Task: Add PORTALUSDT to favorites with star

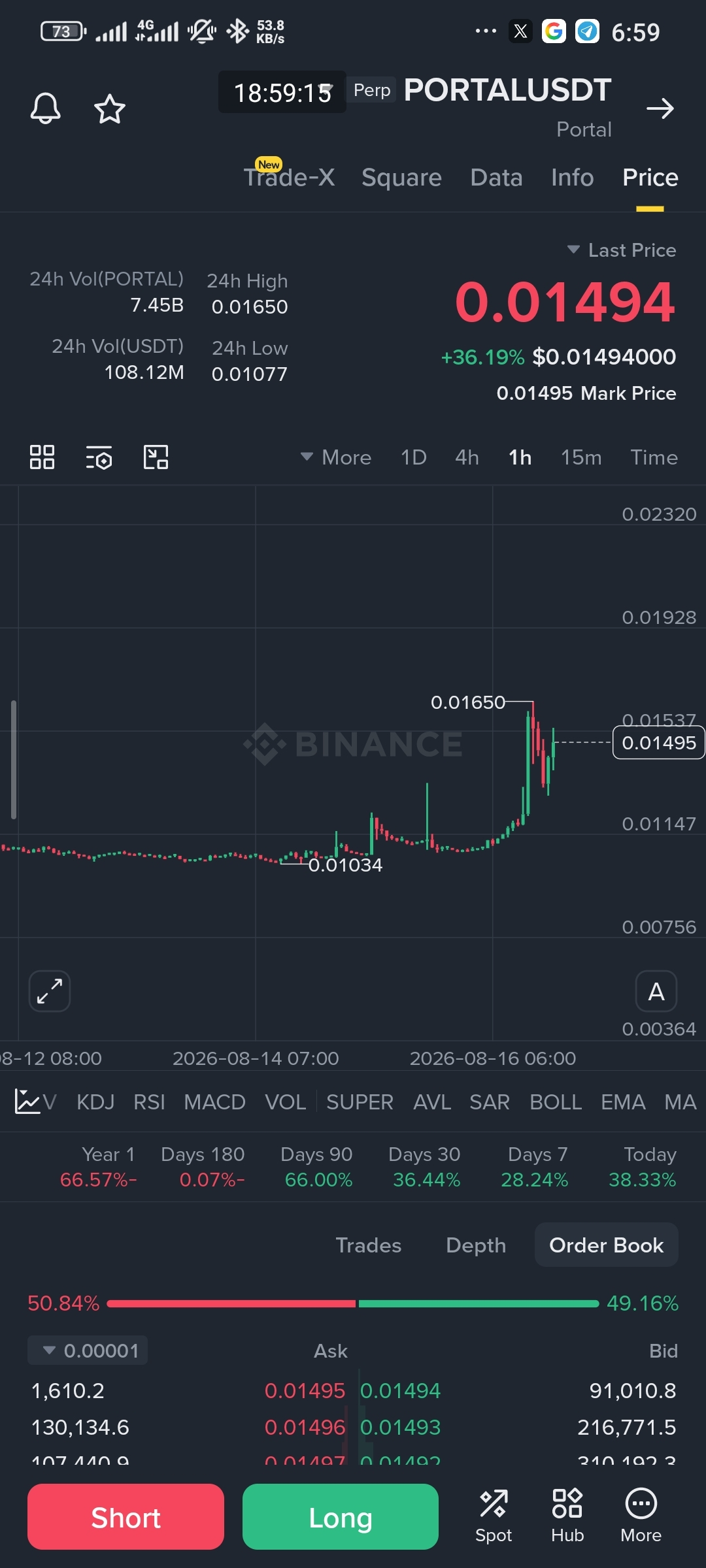Action: (x=110, y=108)
